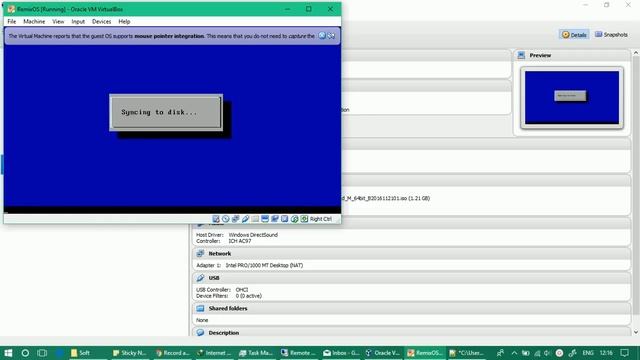Switch to Sticky Notes taskbar button
Screen dimensions: 640x360
129,353
